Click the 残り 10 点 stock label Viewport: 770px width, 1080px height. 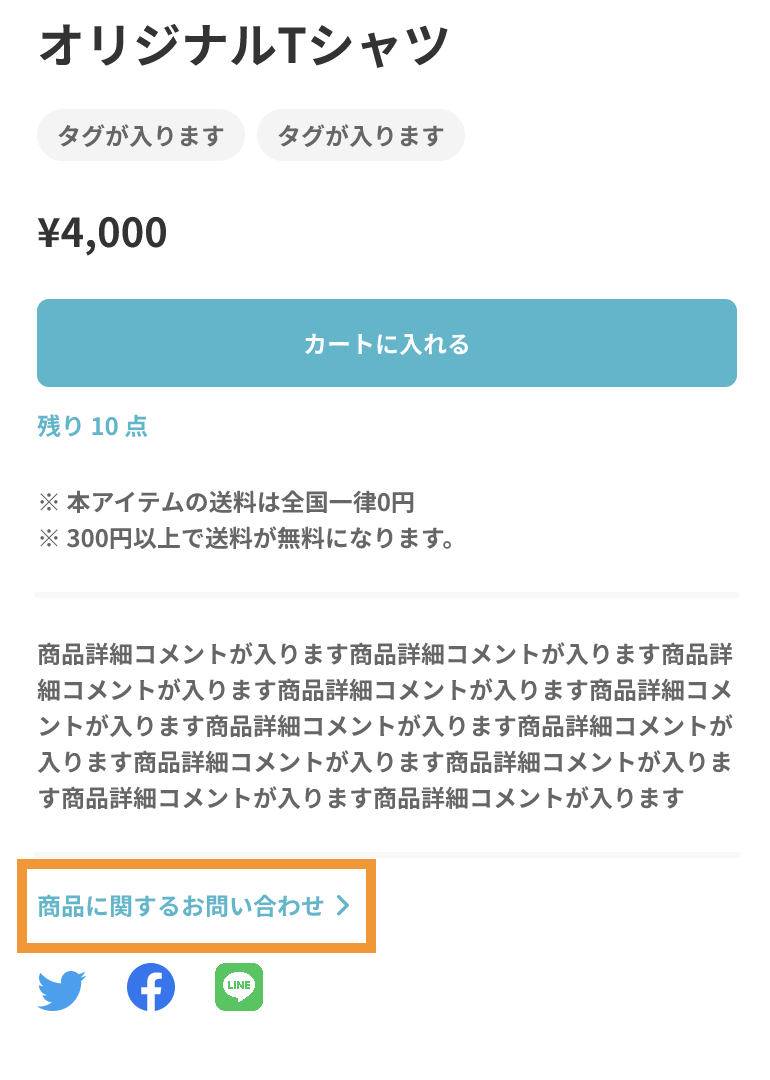pyautogui.click(x=92, y=426)
